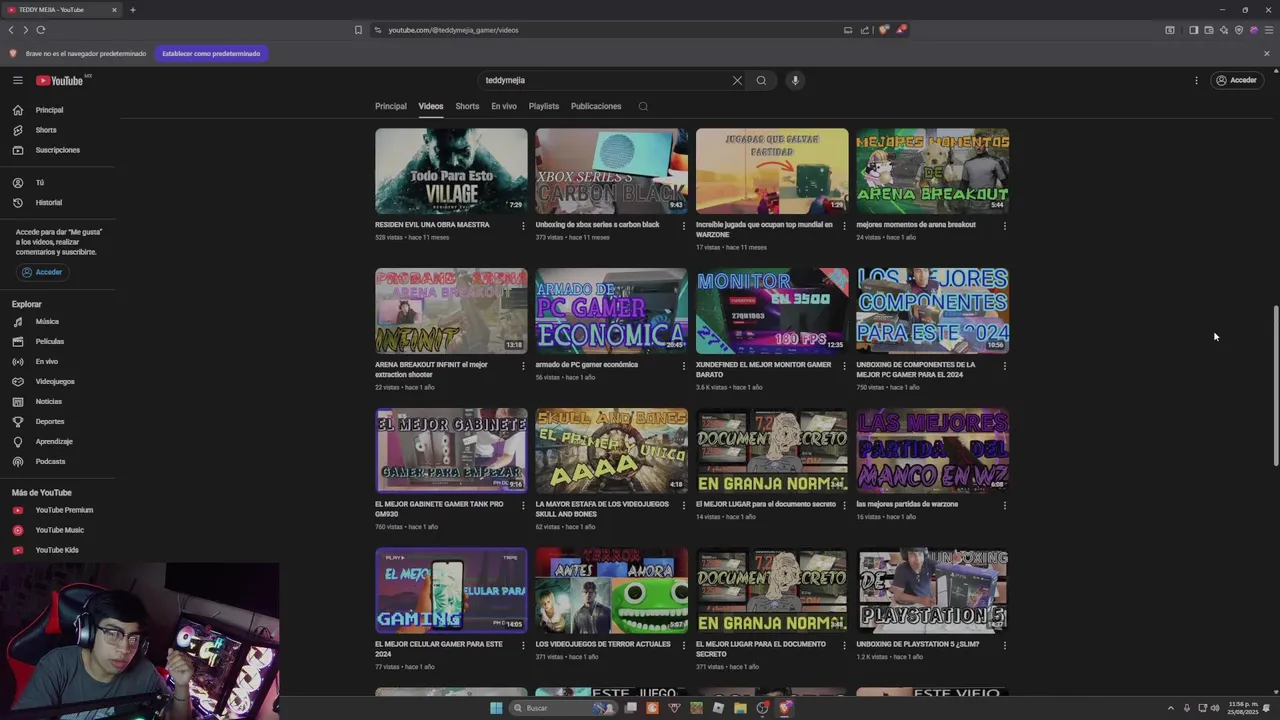
Task: Bookmark this page via the bookmark icon
Action: coord(358,30)
